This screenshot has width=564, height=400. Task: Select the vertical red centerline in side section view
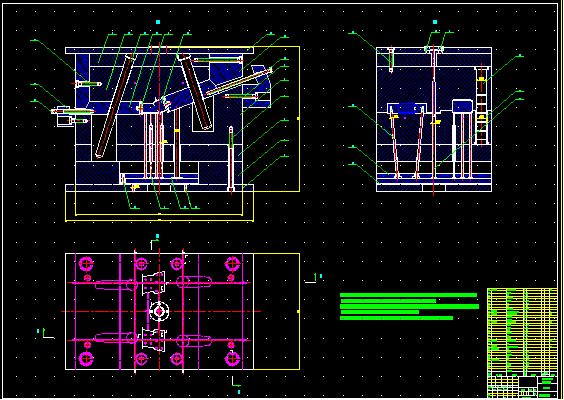[x=434, y=120]
